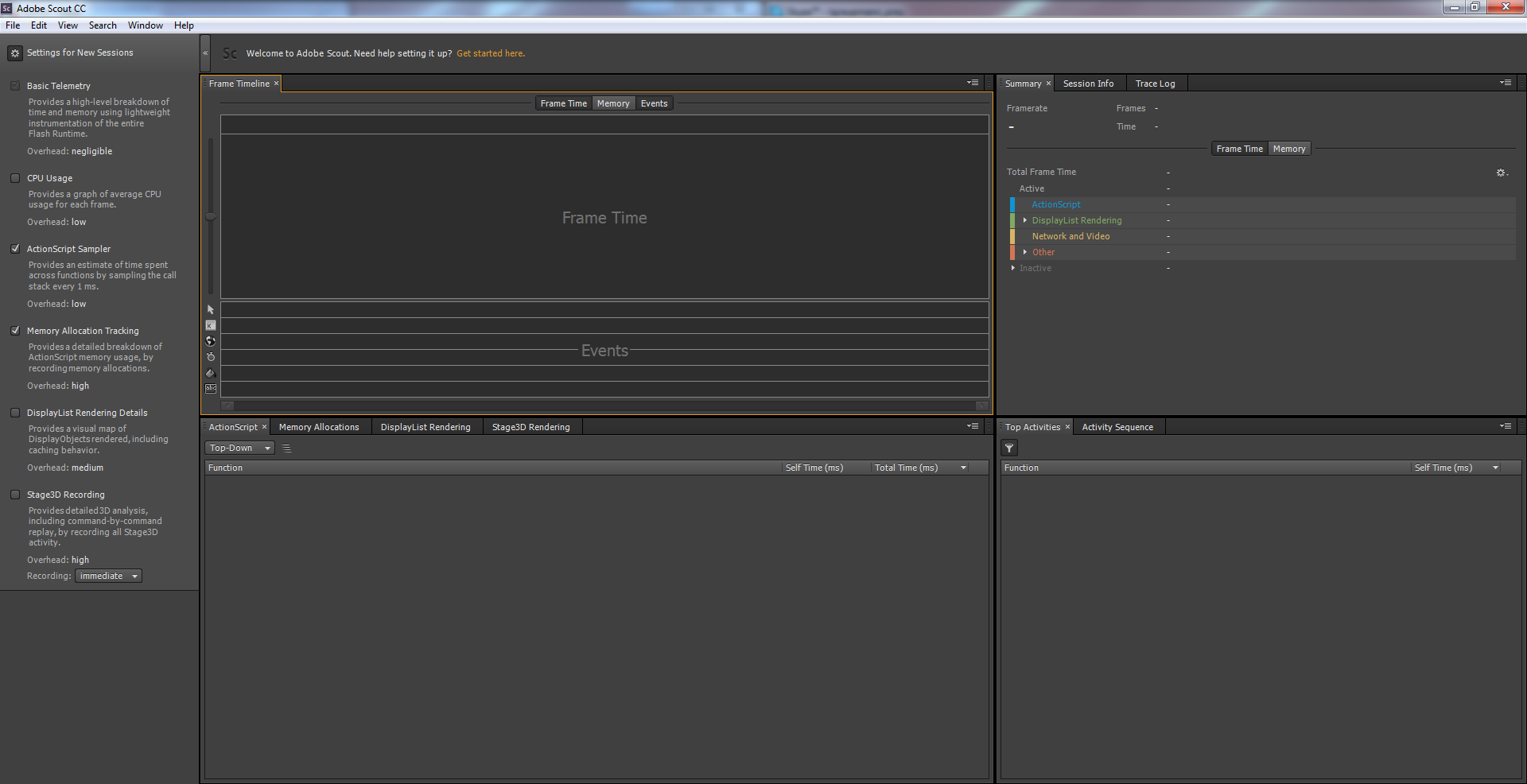Click Total Time (ms) sort arrow
The image size is (1527, 784).
pyautogui.click(x=963, y=468)
